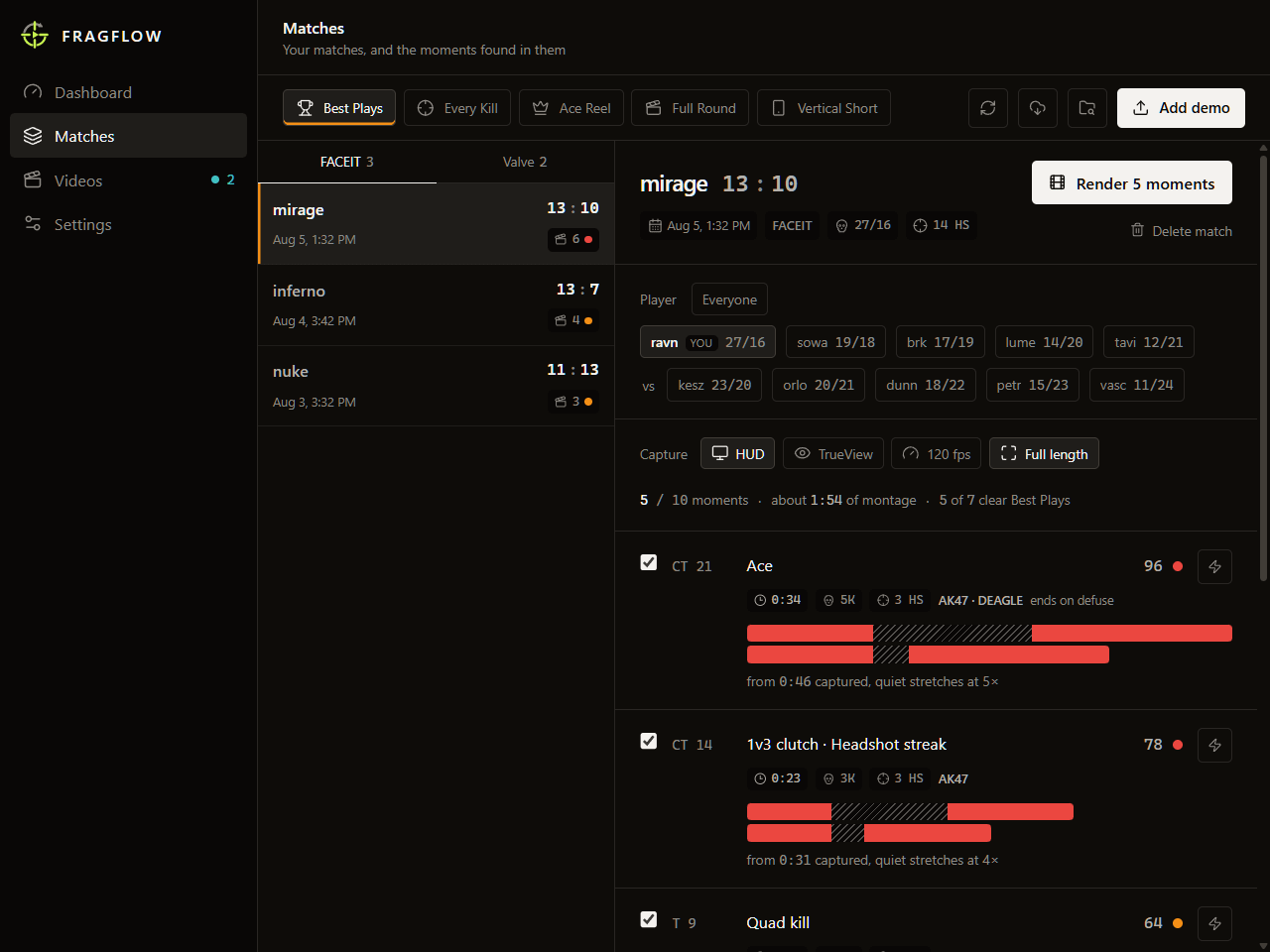Click the 14 HS headshot chip
Viewport: 1270px width, 952px height.
point(942,226)
